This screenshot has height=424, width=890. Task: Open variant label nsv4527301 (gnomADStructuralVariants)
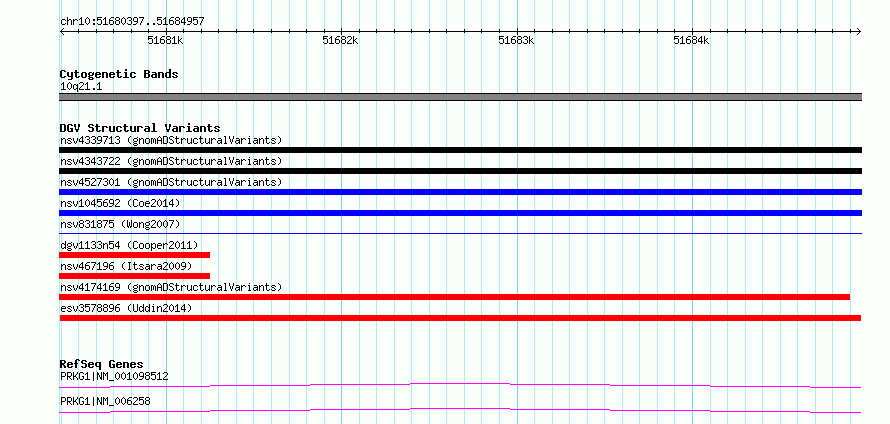(171, 182)
